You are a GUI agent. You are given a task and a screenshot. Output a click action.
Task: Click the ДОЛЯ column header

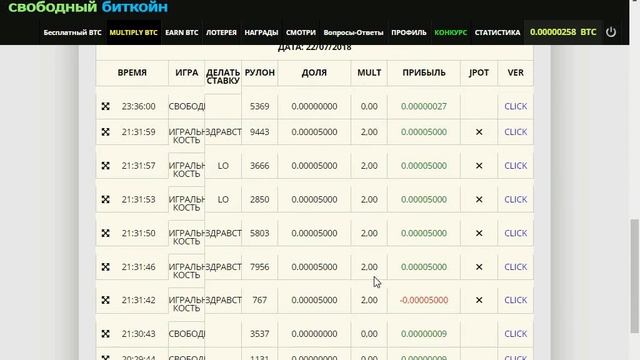[314, 73]
